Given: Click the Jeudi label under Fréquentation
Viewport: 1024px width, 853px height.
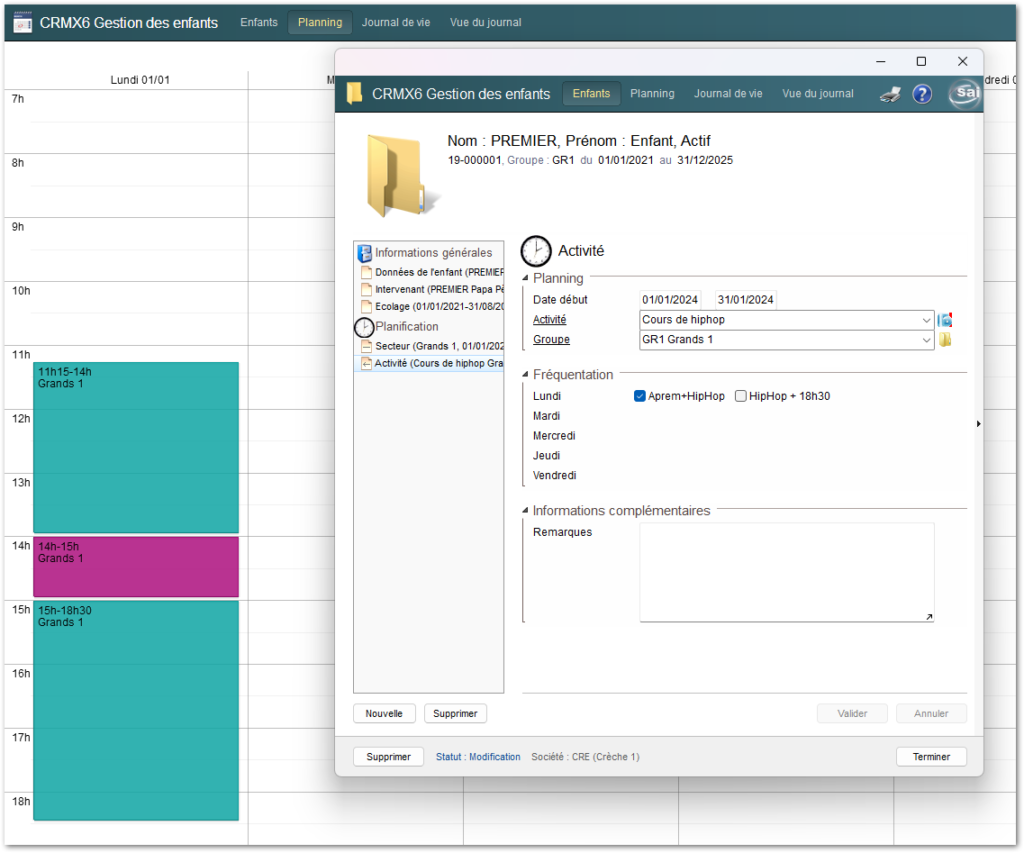Looking at the screenshot, I should pos(546,455).
